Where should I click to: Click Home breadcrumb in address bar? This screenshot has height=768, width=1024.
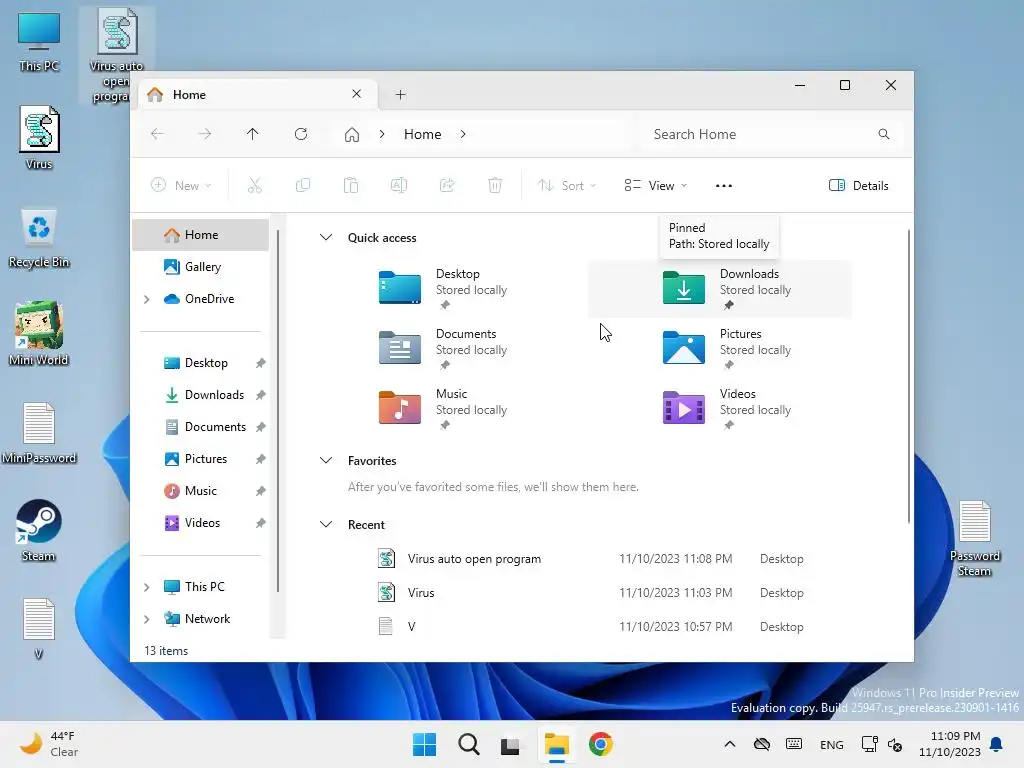(423, 134)
